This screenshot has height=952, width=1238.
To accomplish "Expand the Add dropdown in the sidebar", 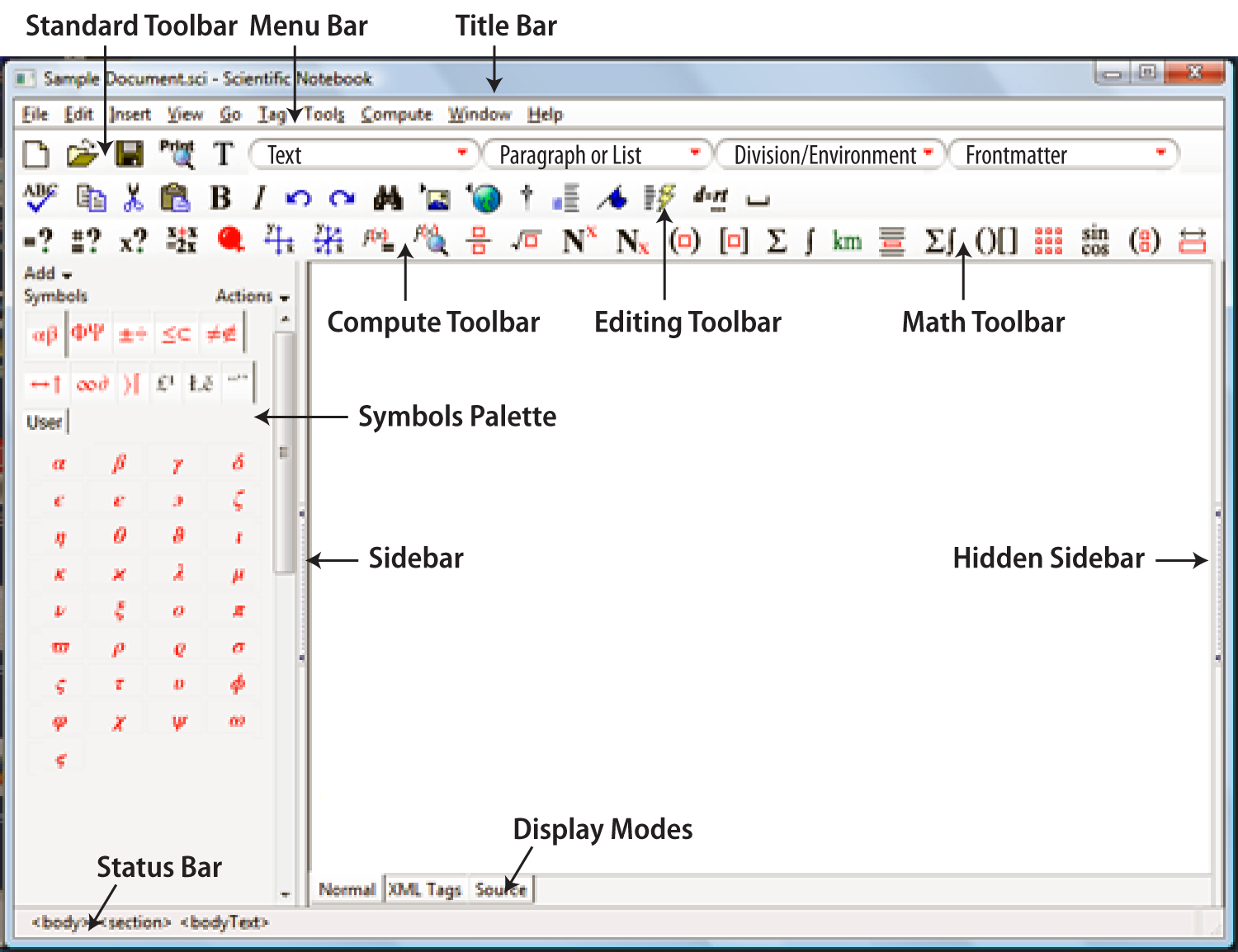I will [48, 273].
